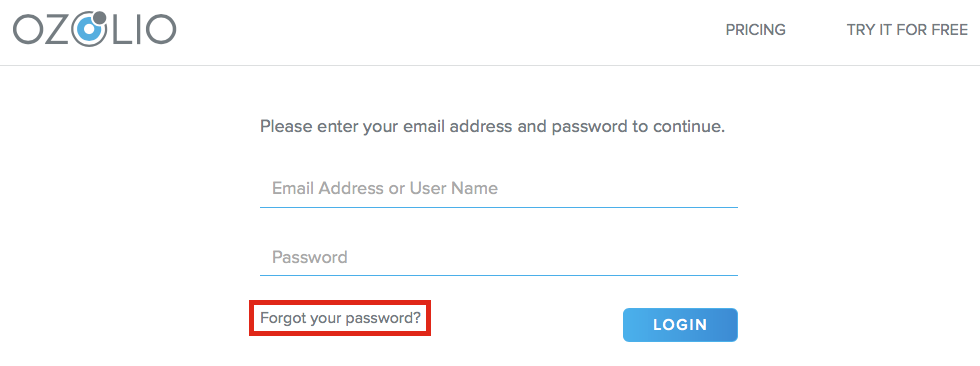The image size is (980, 366).
Task: Click the blue LOGIN button
Action: 680,325
